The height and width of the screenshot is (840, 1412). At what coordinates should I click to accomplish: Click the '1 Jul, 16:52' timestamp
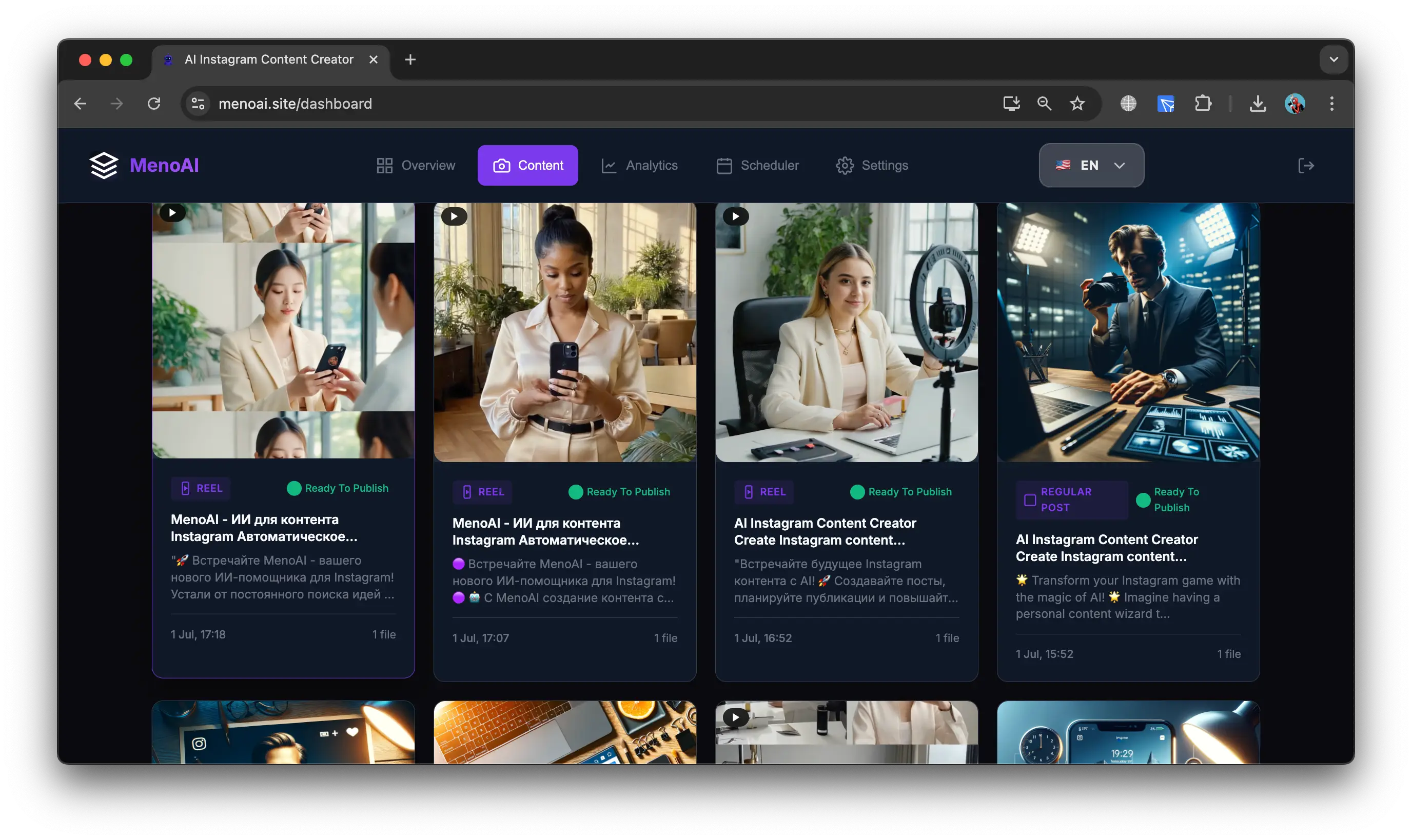(762, 637)
